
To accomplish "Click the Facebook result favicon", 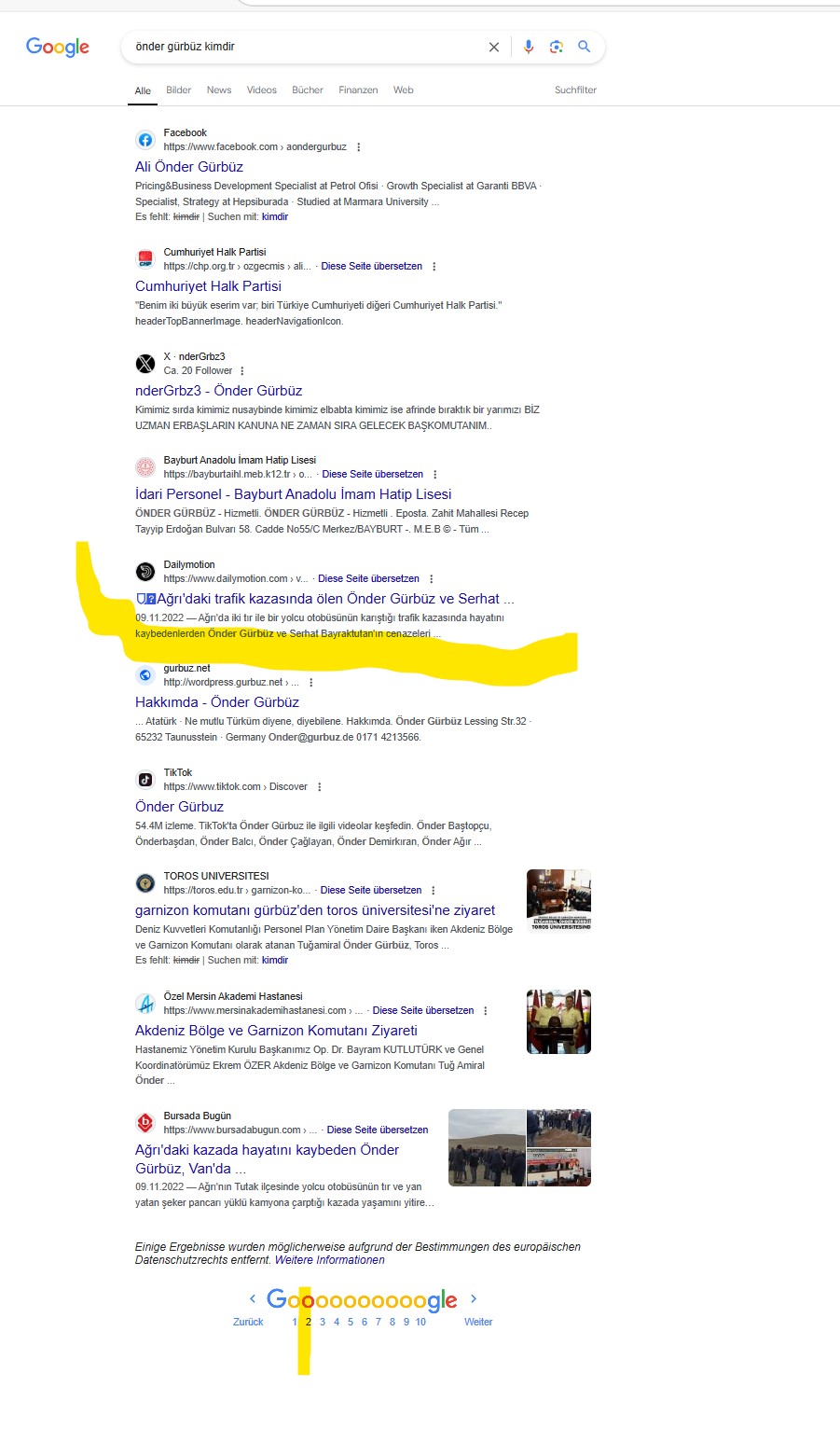I will point(145,140).
